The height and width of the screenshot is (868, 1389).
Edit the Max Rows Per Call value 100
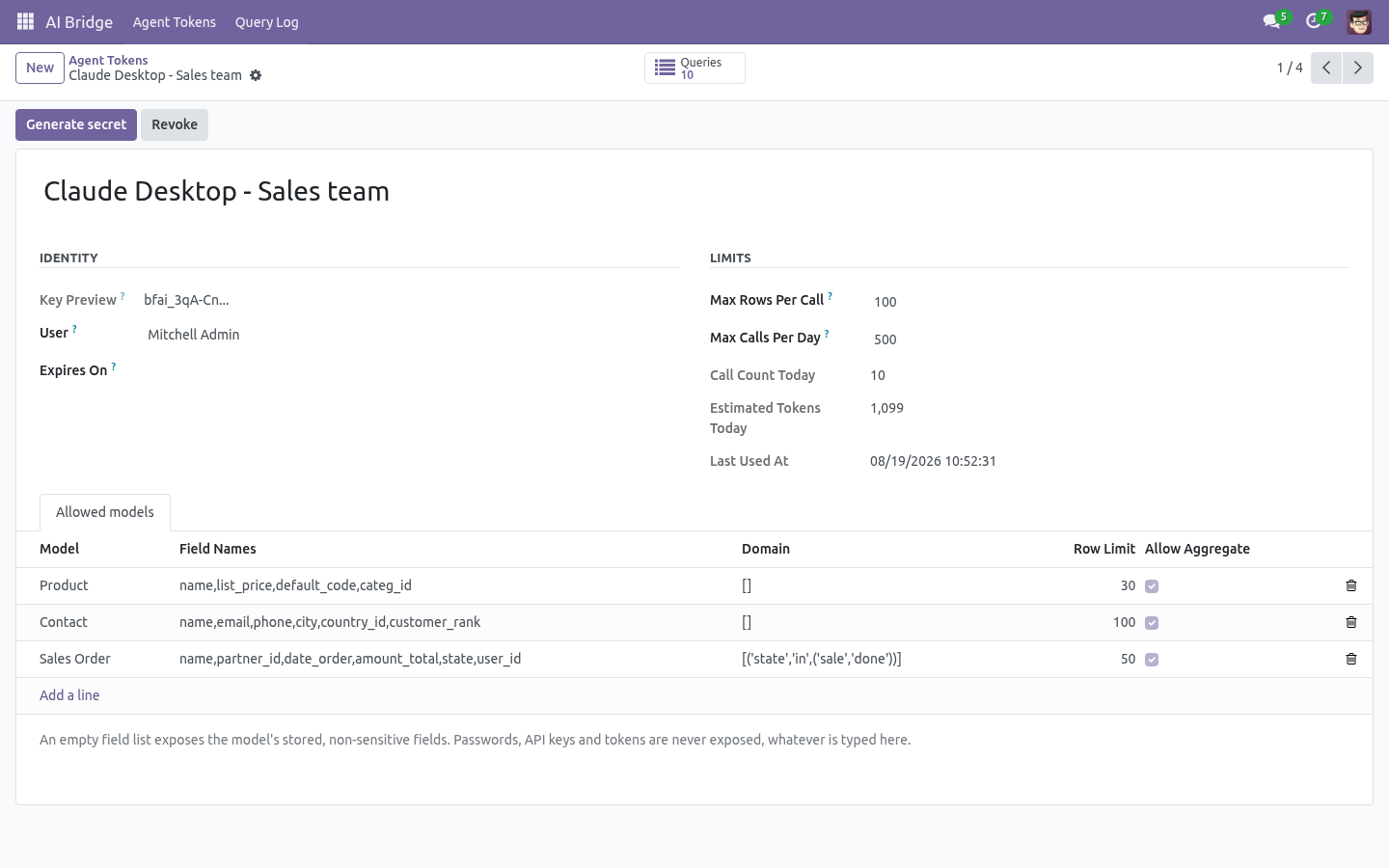(1109, 302)
